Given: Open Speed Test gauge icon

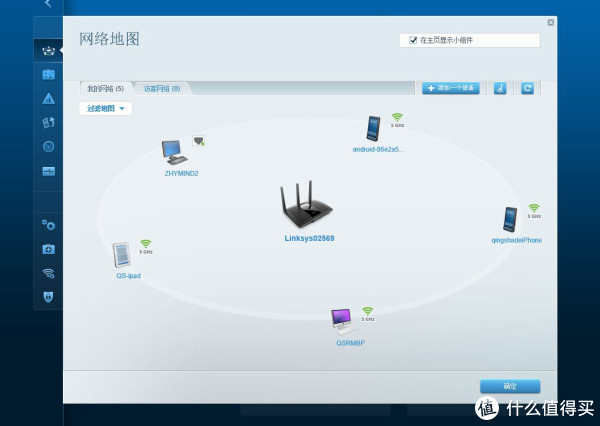Looking at the screenshot, I should coord(49,147).
